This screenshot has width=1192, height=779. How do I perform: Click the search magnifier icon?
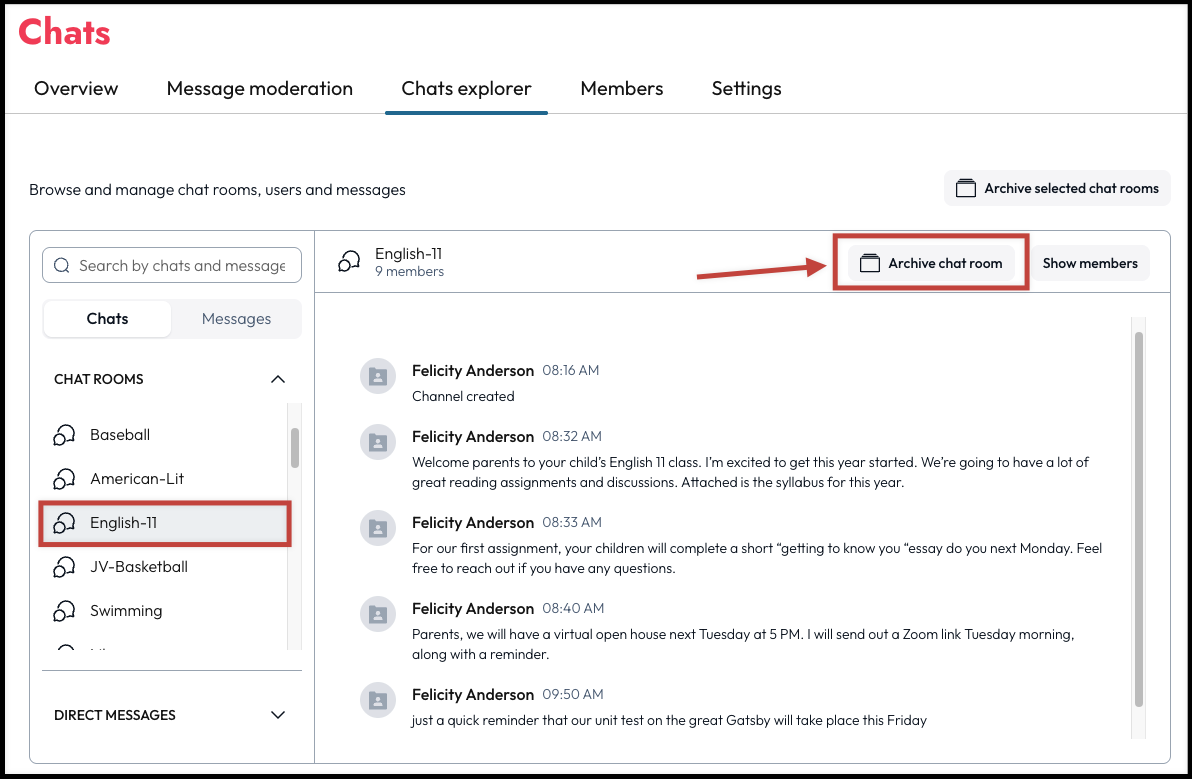pos(62,265)
